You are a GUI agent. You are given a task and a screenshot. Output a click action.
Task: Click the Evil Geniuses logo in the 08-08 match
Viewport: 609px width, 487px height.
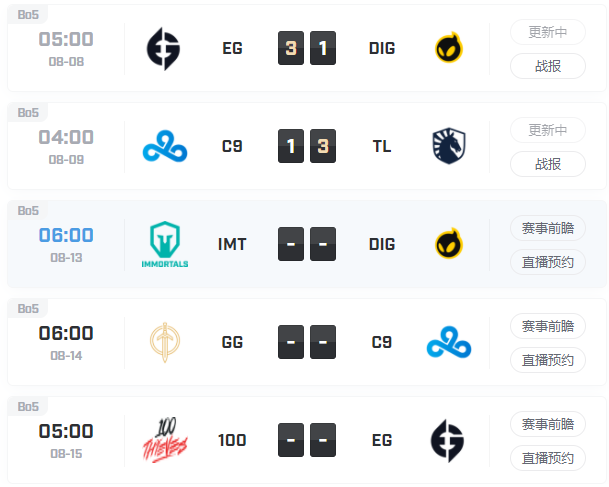164,49
